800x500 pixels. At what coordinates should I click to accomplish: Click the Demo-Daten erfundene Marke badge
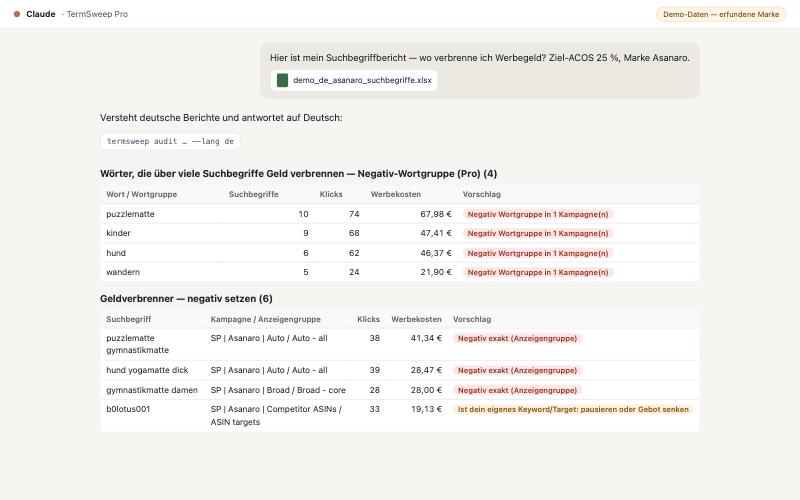(720, 14)
